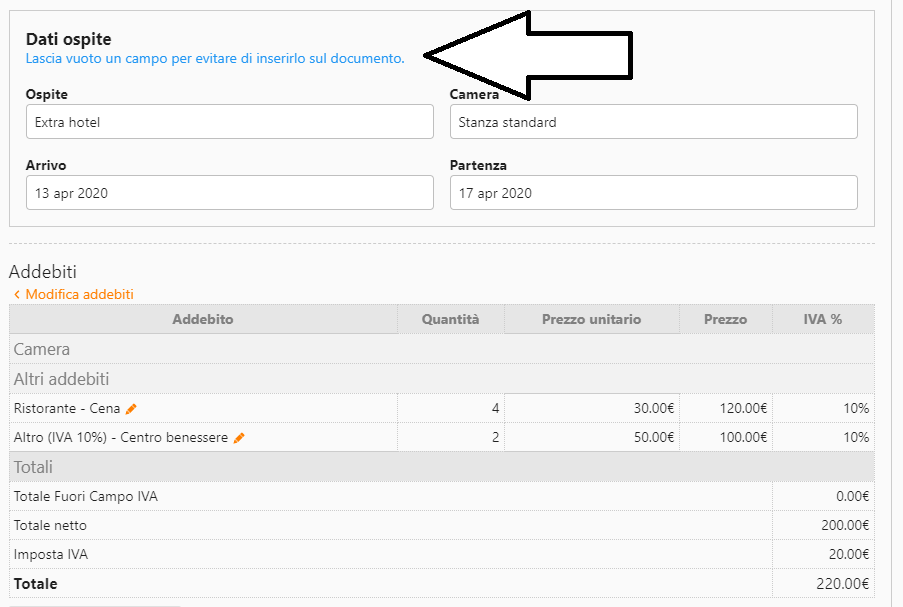Select the Camera section row
This screenshot has height=607, width=903.
pos(441,349)
